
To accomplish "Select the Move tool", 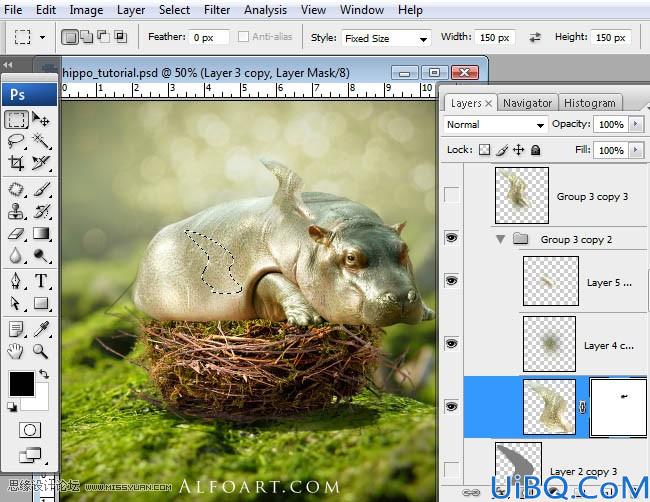I will click(x=41, y=119).
